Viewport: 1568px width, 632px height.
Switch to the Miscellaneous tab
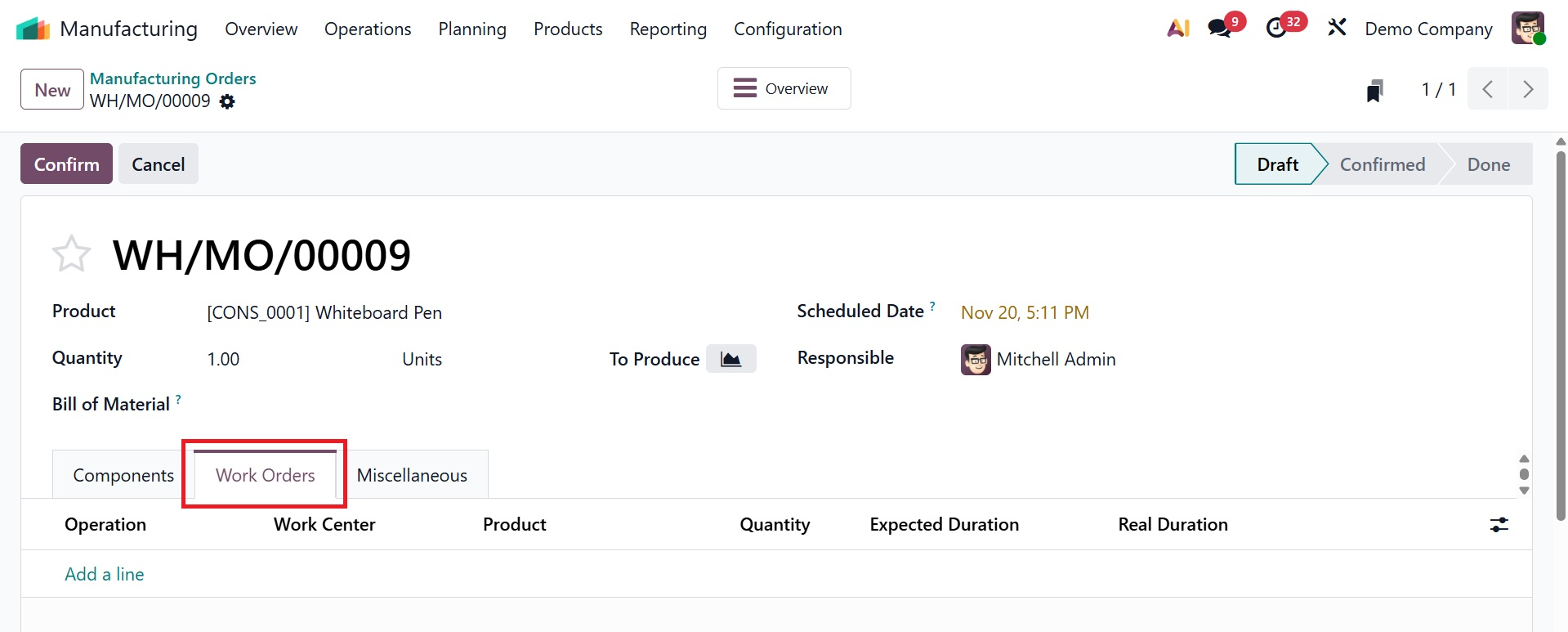click(412, 475)
